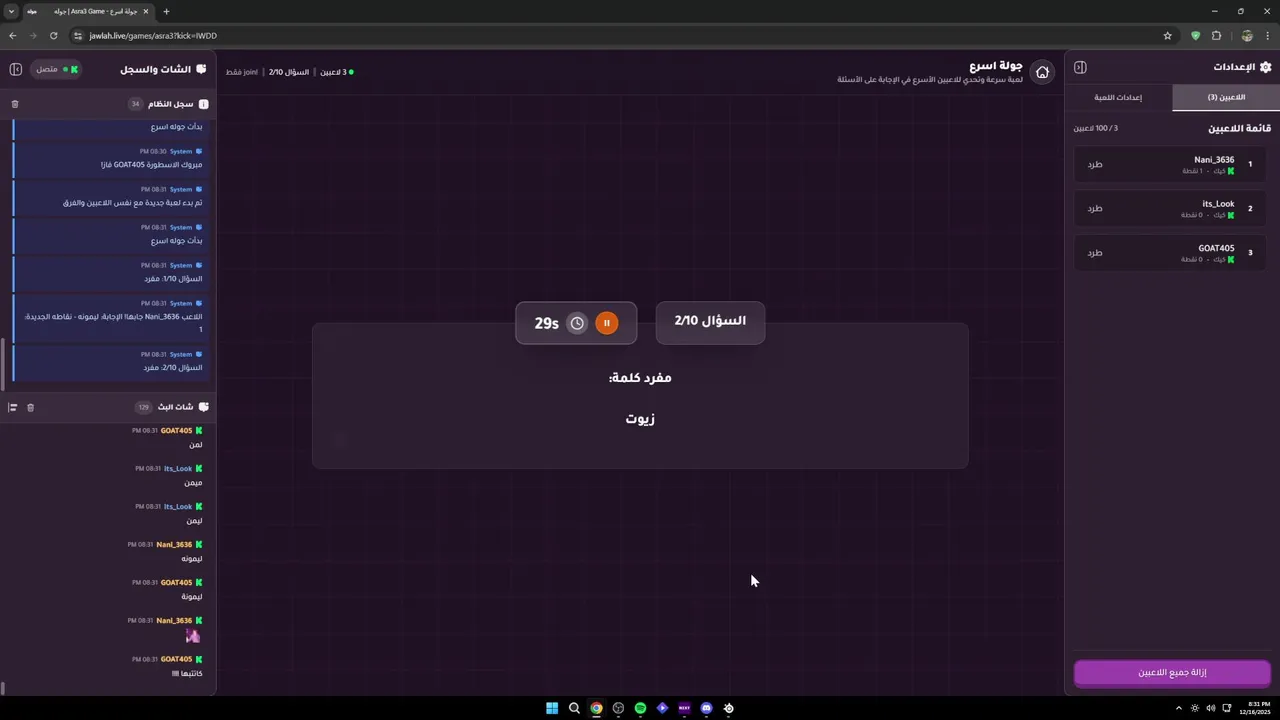Open Windows taskbar search
This screenshot has height=720, width=1280.
click(574, 708)
